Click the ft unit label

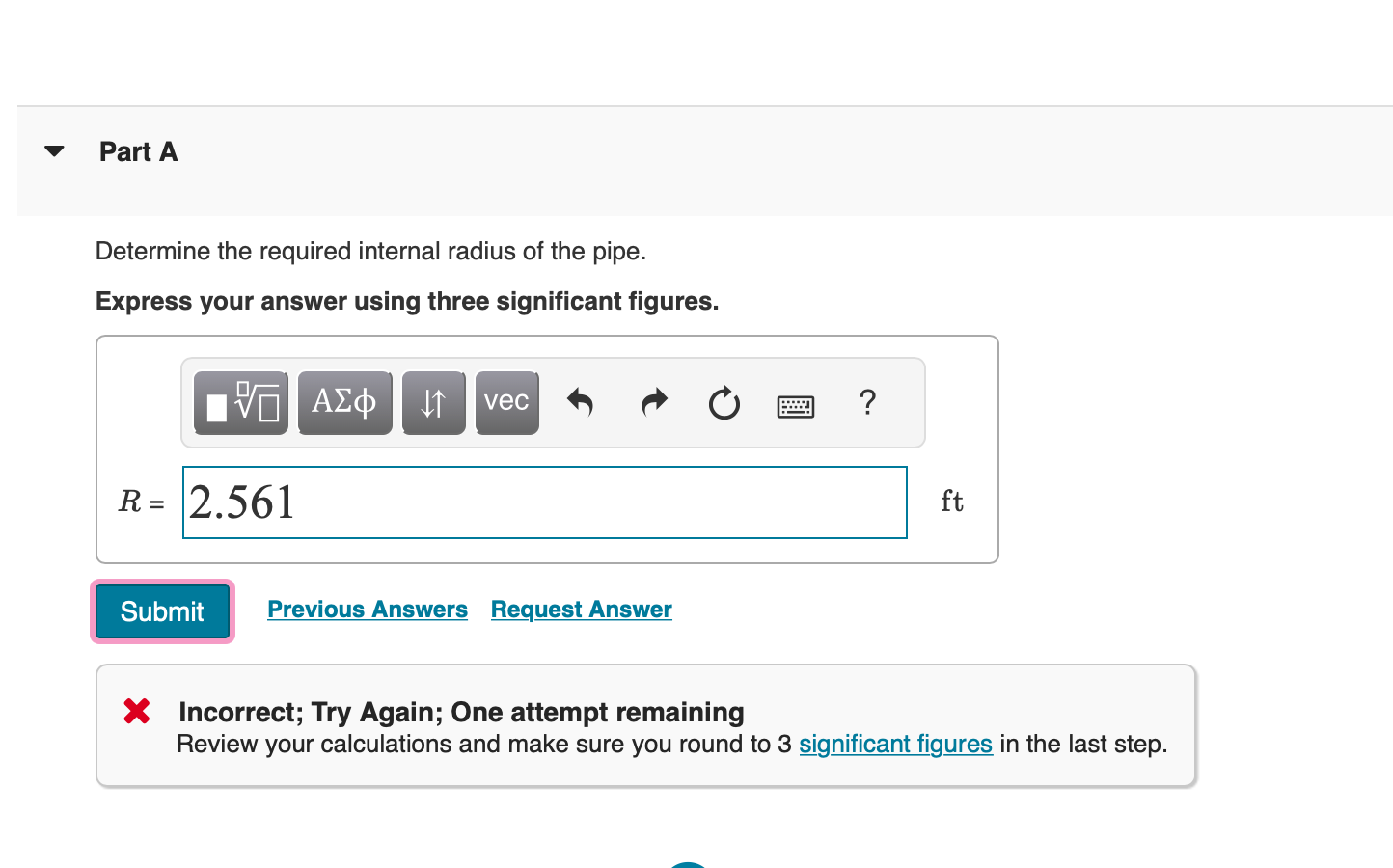[952, 502]
